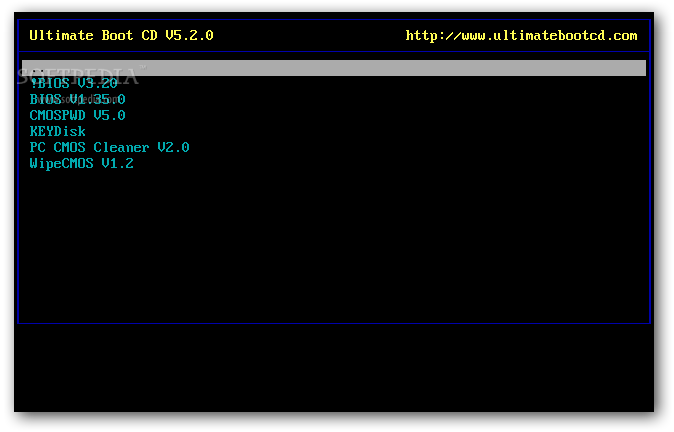Open the !BIOS V3.20 entry

click(74, 83)
